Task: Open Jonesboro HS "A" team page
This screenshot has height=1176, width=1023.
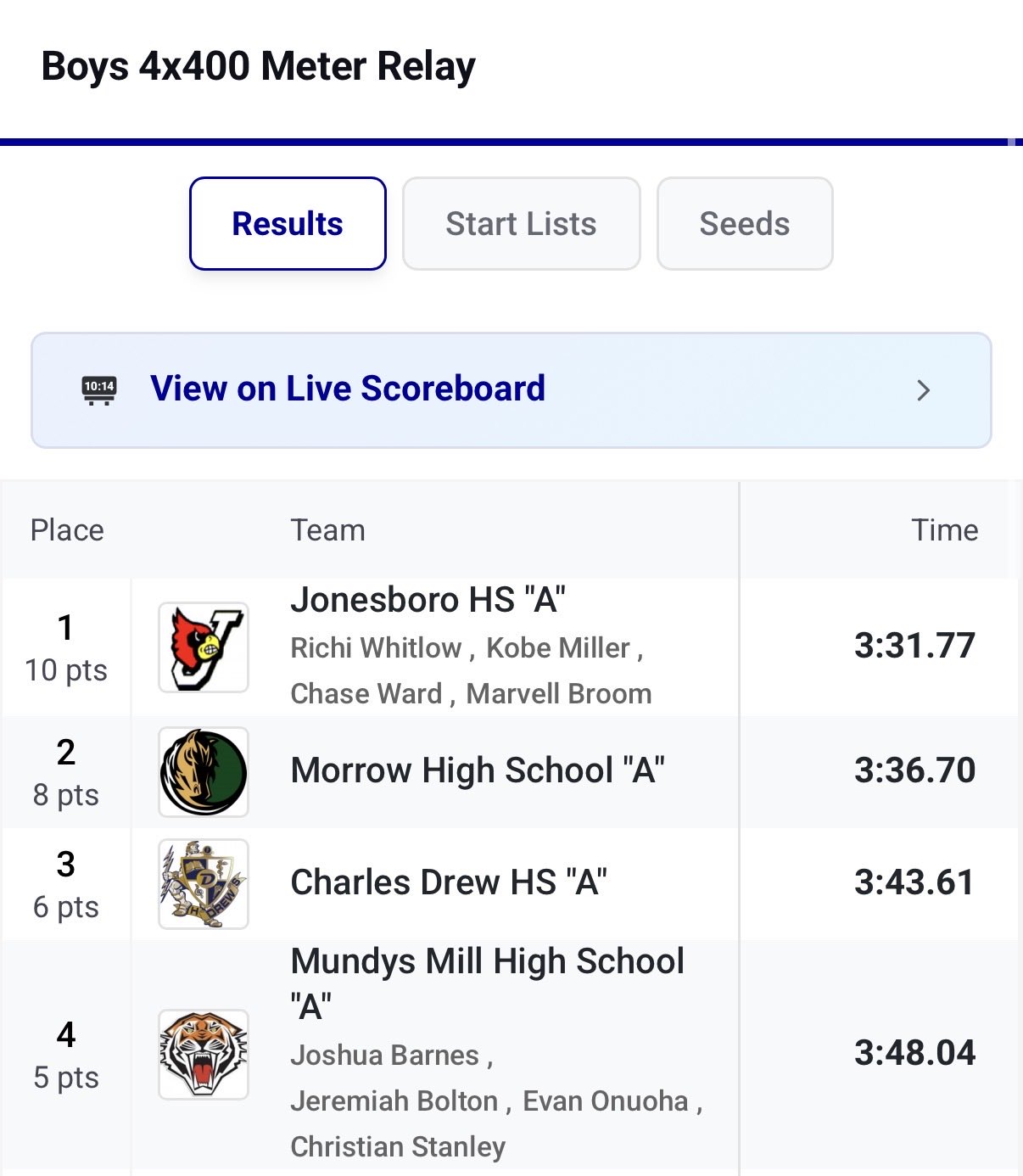Action: pos(428,600)
